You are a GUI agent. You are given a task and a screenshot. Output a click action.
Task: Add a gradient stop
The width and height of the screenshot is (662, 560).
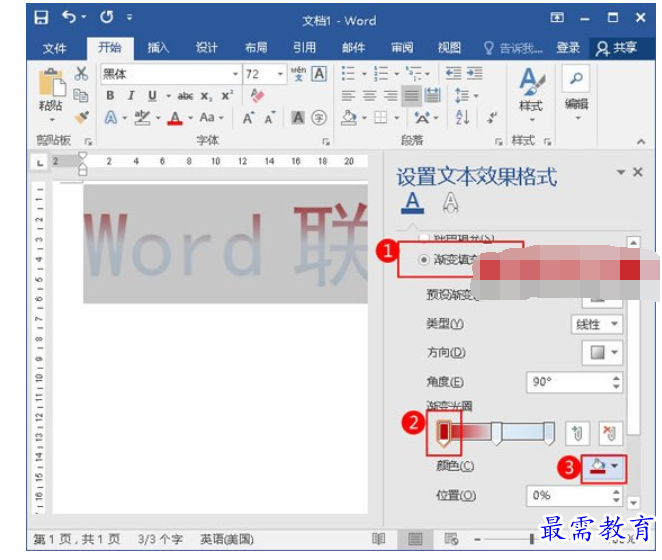[x=577, y=433]
